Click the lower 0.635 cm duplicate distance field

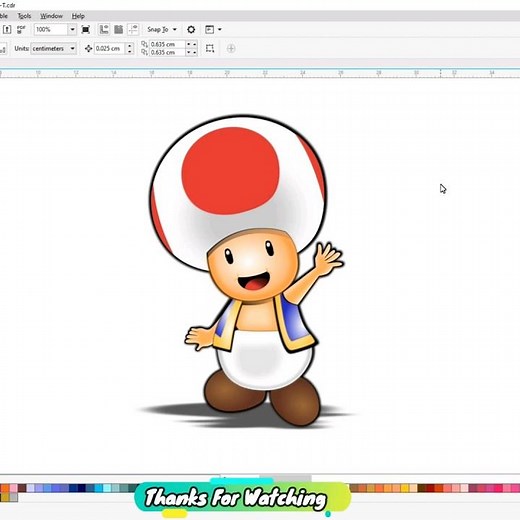167,52
